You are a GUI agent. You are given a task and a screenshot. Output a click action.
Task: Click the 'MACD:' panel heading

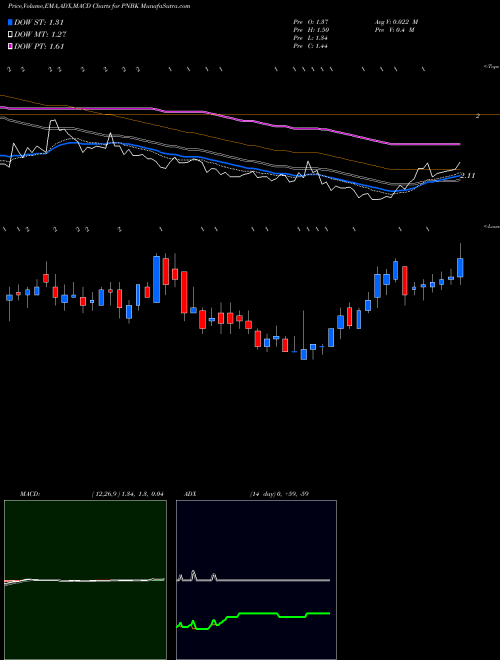(30, 494)
